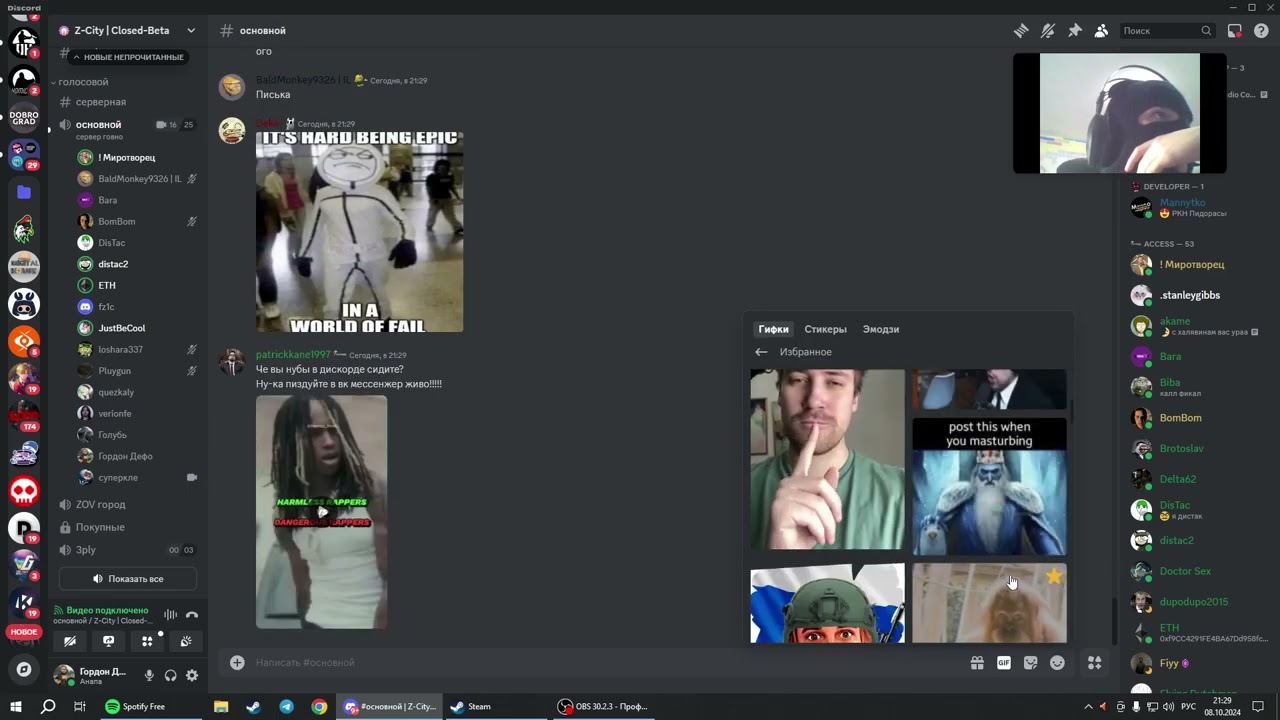
Task: Open Discord help icon
Action: point(1261,31)
